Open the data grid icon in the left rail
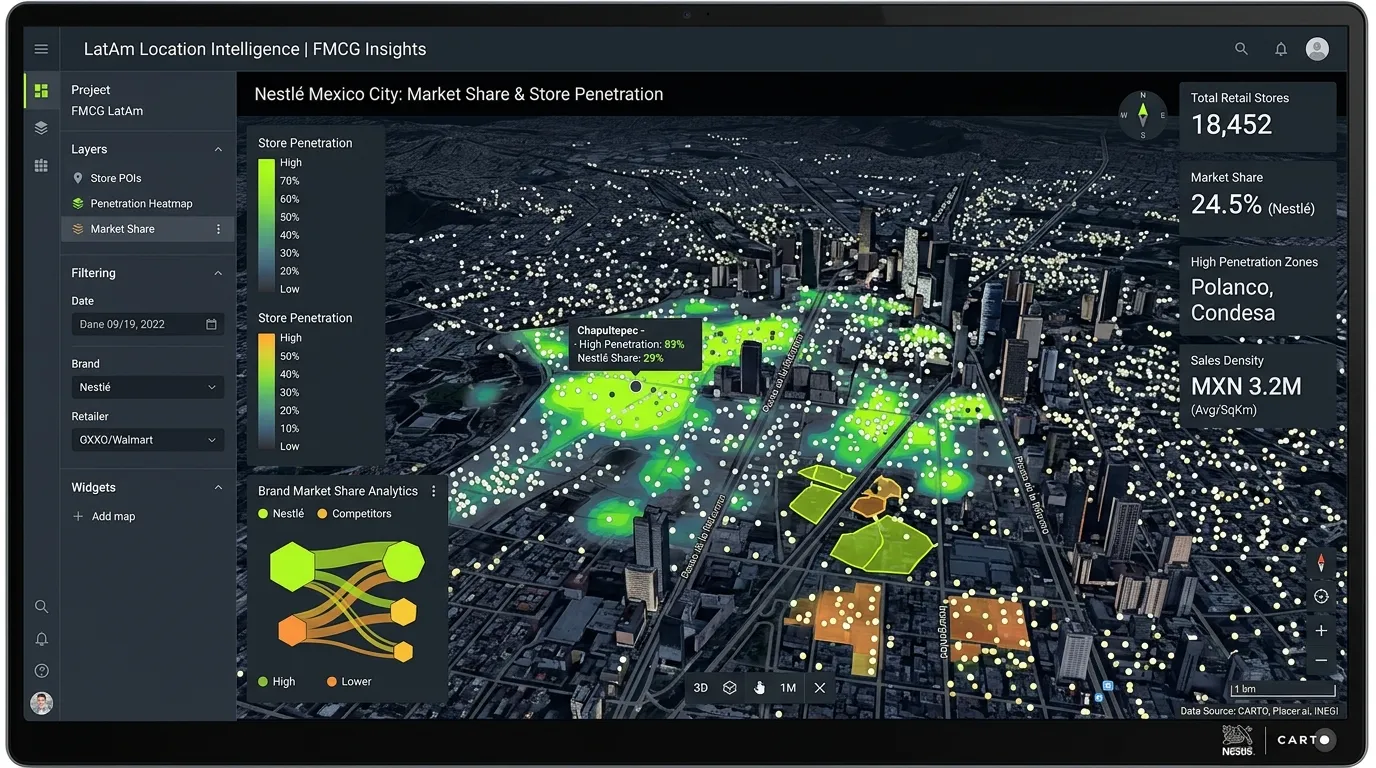The width and height of the screenshot is (1376, 768). click(41, 166)
